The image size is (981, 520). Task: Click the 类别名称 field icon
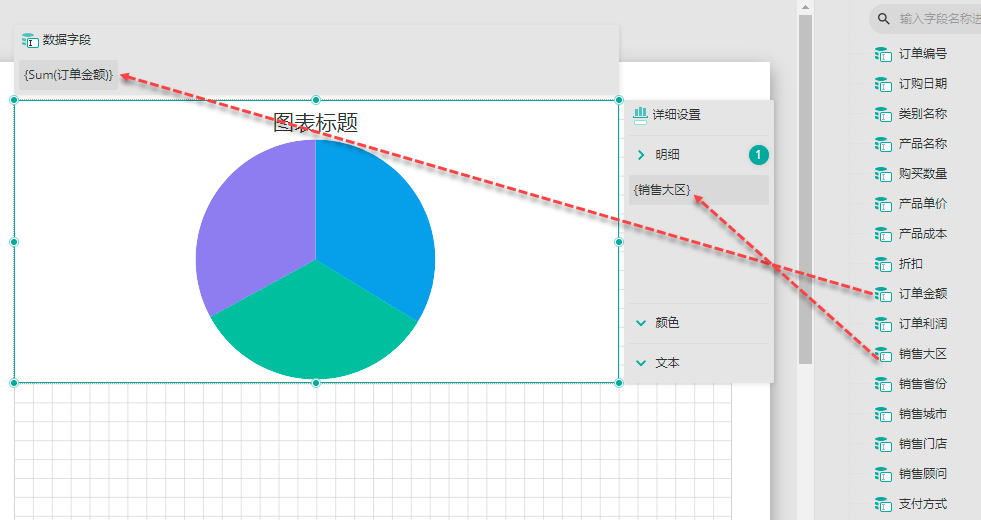883,115
